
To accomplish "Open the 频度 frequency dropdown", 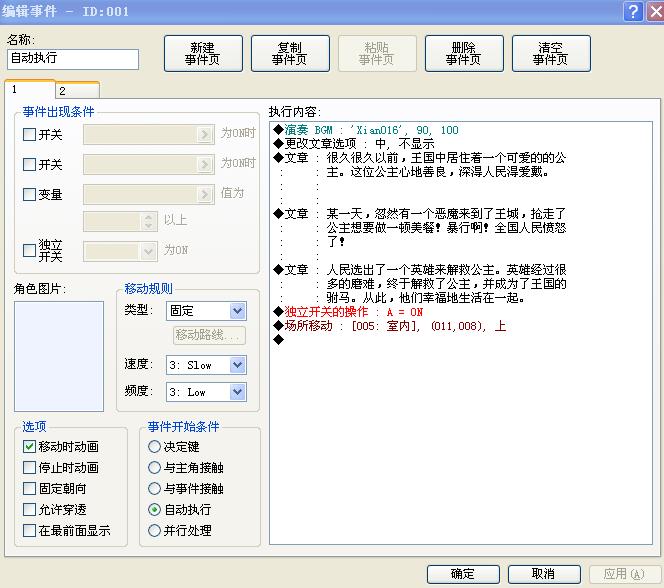I will 206,392.
